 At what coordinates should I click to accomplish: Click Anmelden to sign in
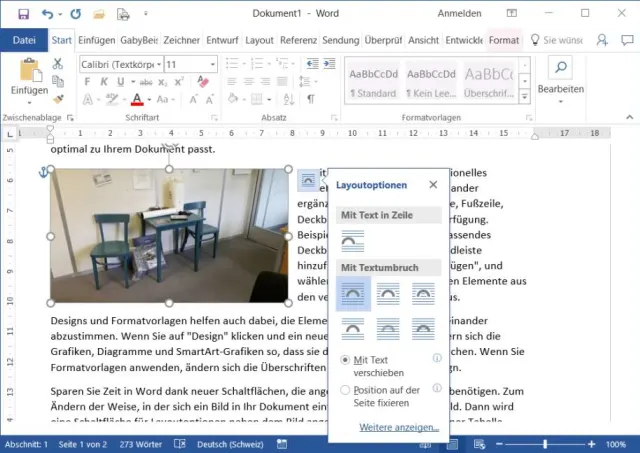(458, 15)
